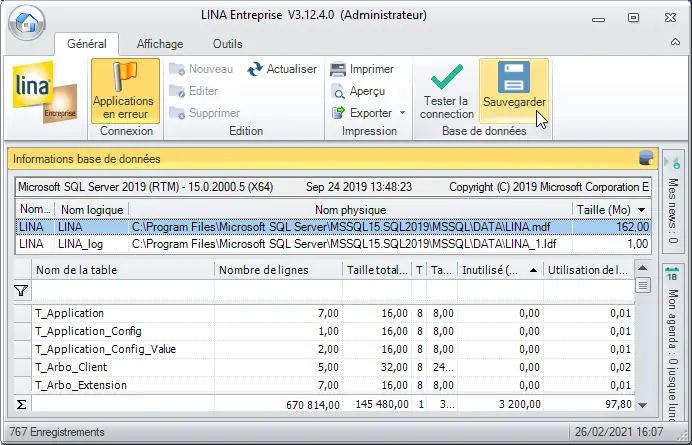
Task: Sort by Inutilisé column header
Action: tap(500, 270)
